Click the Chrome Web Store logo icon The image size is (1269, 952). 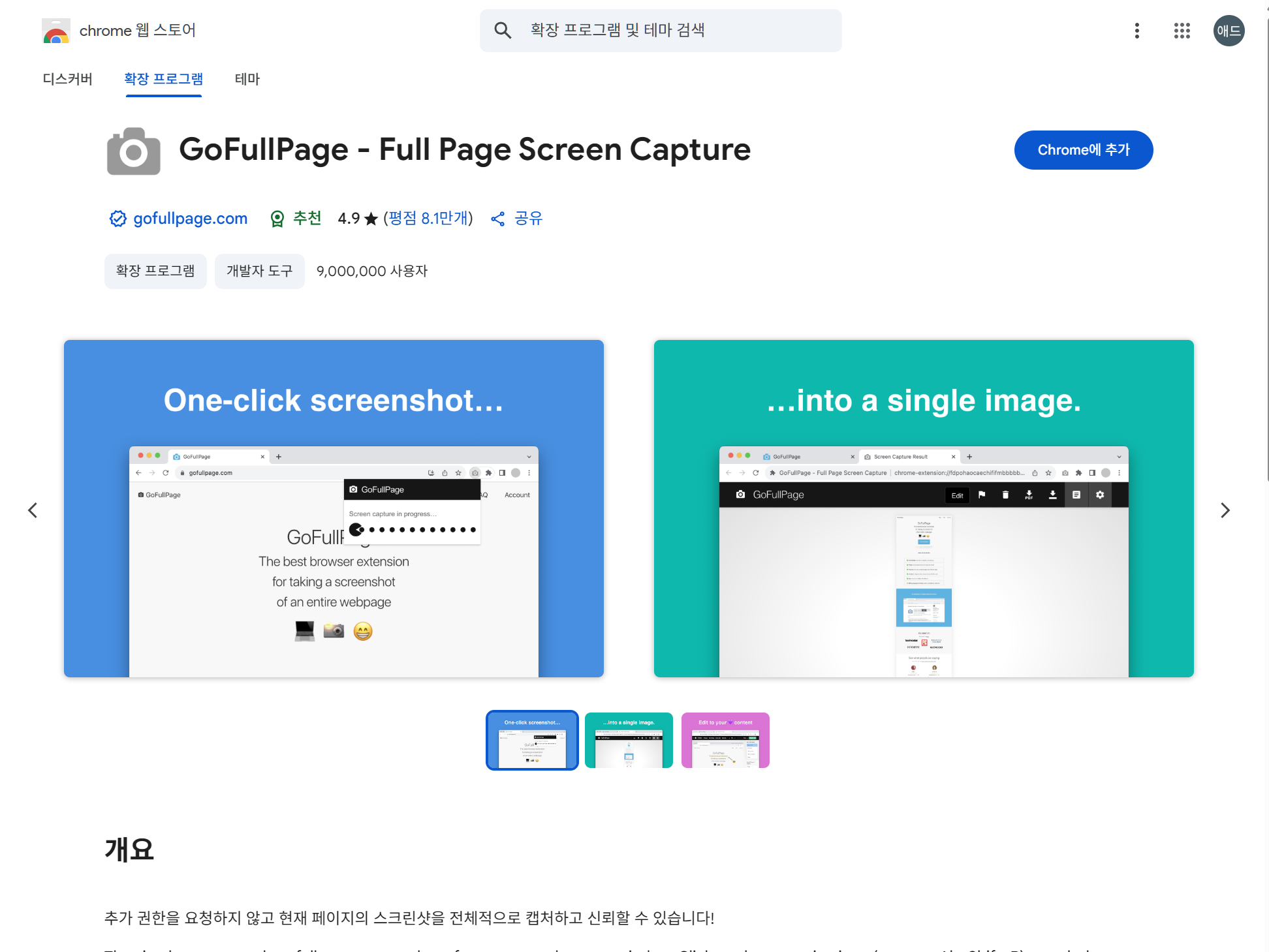[x=56, y=31]
